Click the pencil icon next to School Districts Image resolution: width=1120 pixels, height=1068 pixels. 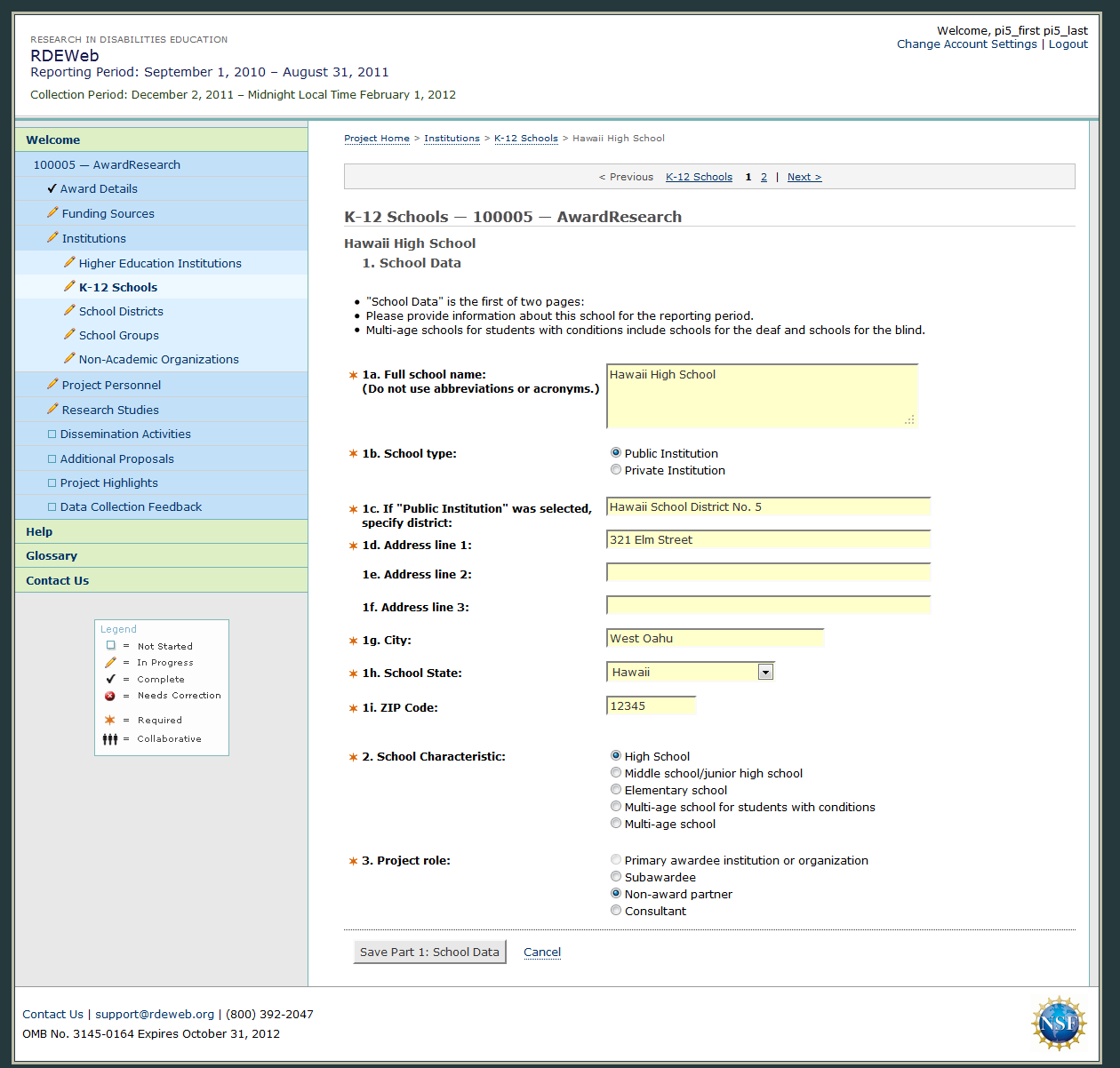(x=69, y=310)
